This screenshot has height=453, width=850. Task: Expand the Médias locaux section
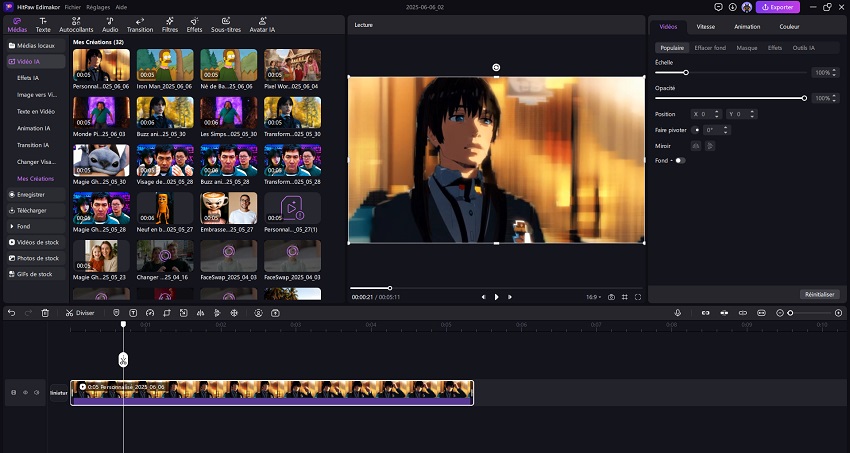(x=34, y=45)
